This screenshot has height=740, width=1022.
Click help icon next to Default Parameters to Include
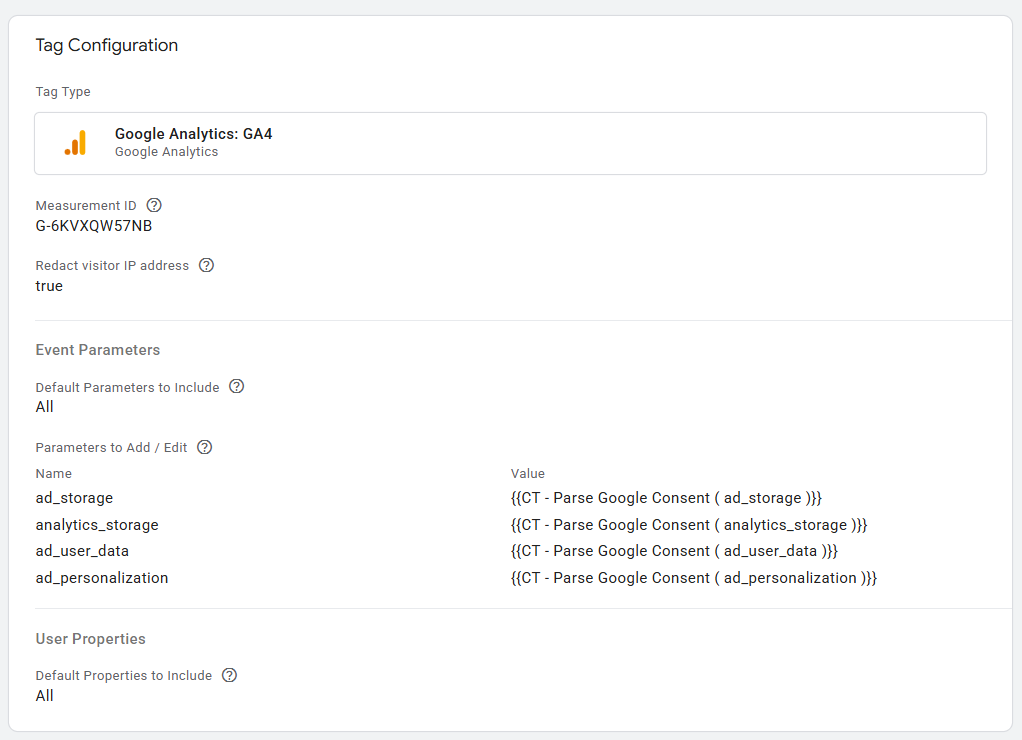[x=237, y=387]
